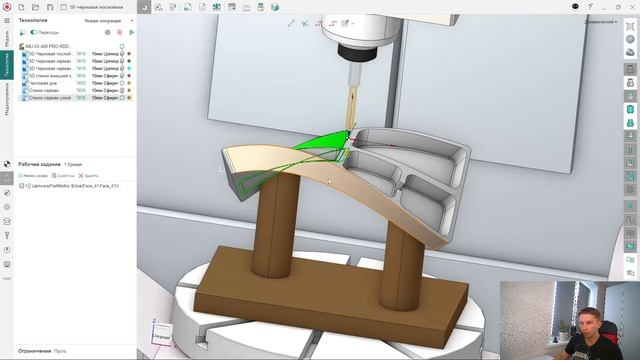Switch to the Технология side tab
Screen dimensions: 640x360
coord(7,65)
